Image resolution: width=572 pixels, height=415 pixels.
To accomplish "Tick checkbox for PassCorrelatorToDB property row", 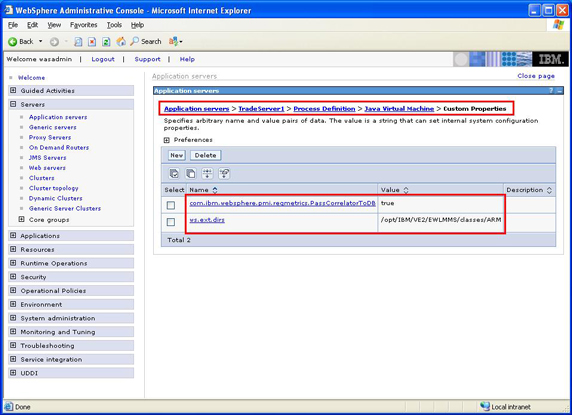I will pos(171,205).
